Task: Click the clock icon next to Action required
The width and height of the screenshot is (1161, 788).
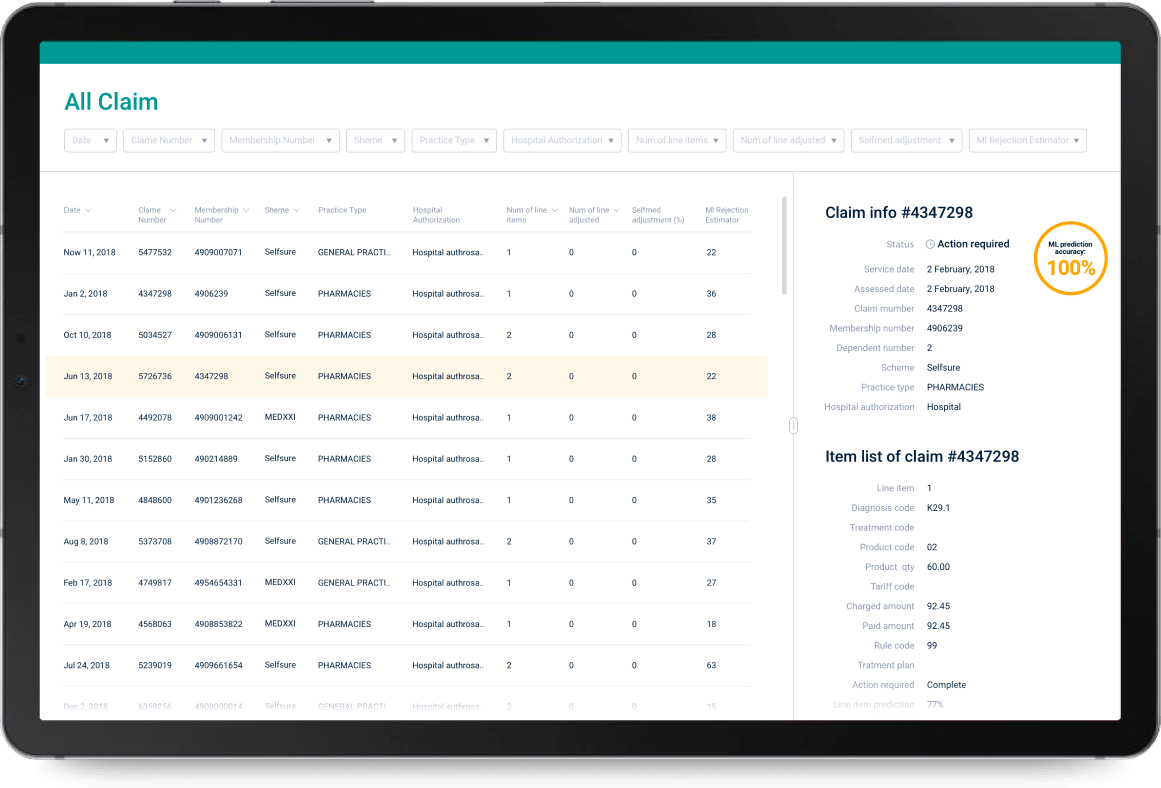Action: (x=929, y=243)
